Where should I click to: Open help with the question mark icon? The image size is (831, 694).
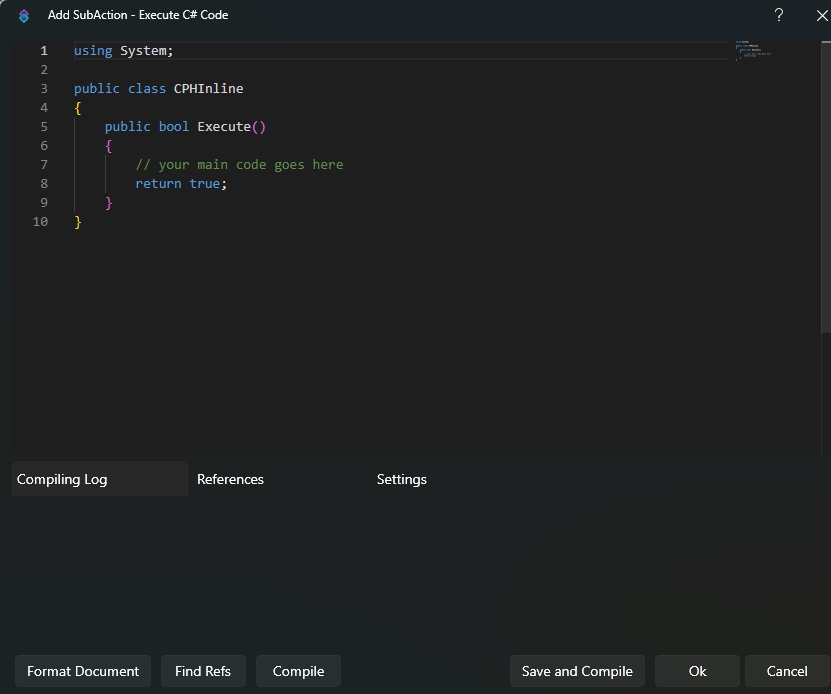click(779, 15)
